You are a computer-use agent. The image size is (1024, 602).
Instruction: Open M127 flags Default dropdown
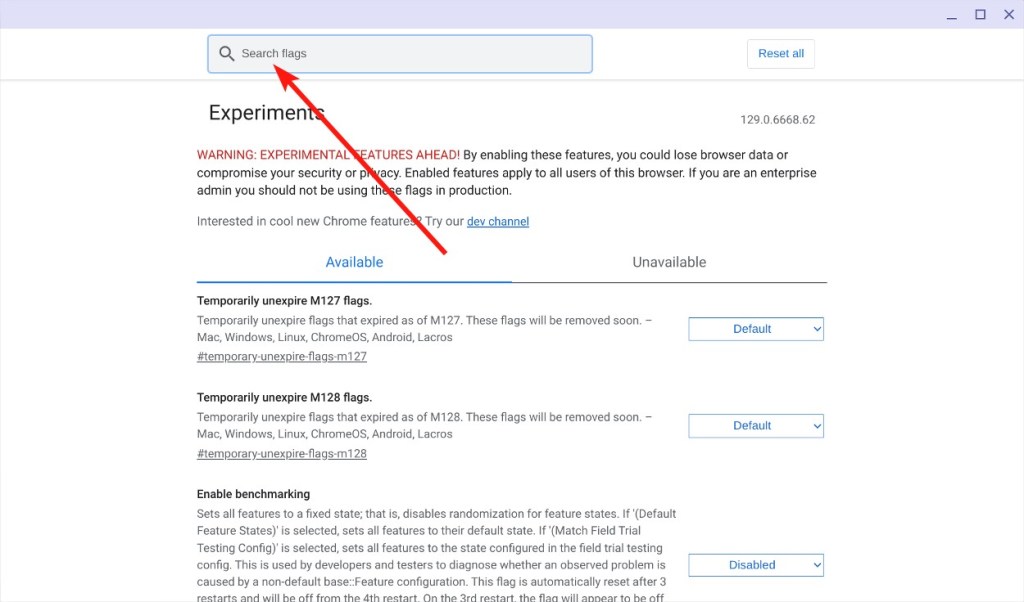756,329
